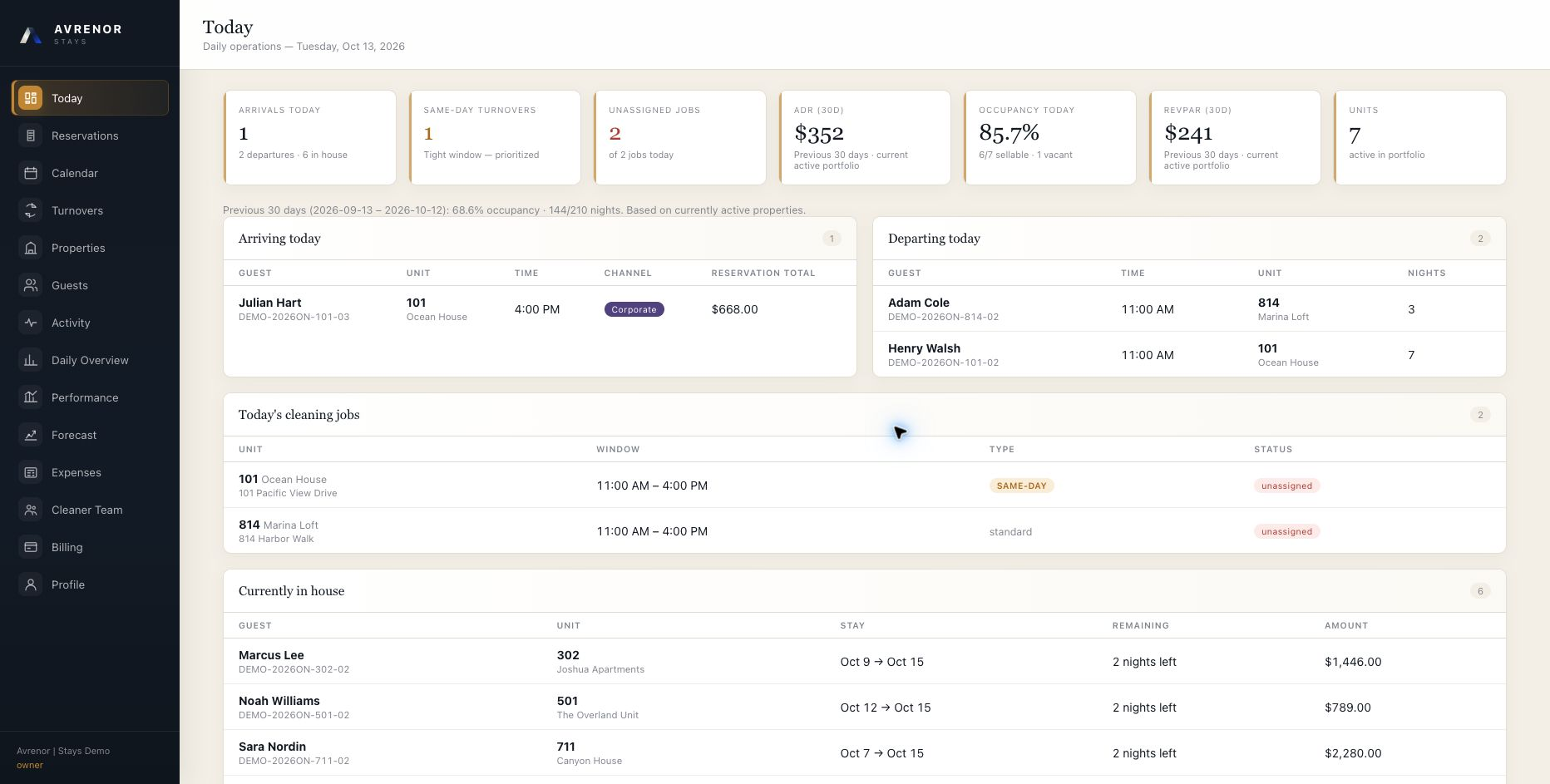The image size is (1550, 784).
Task: Click the Activity pulse icon
Action: [x=31, y=323]
